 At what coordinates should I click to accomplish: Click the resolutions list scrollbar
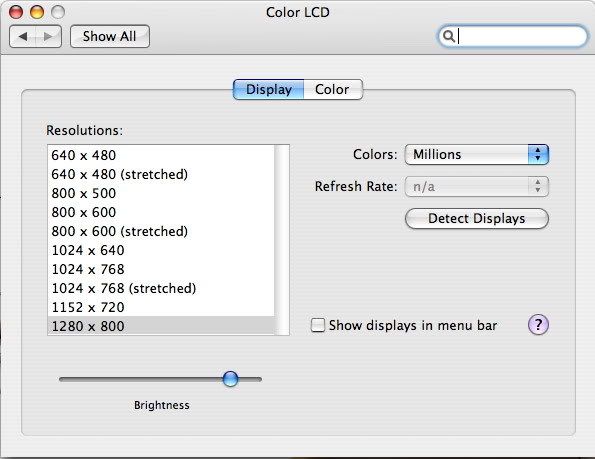[x=282, y=240]
